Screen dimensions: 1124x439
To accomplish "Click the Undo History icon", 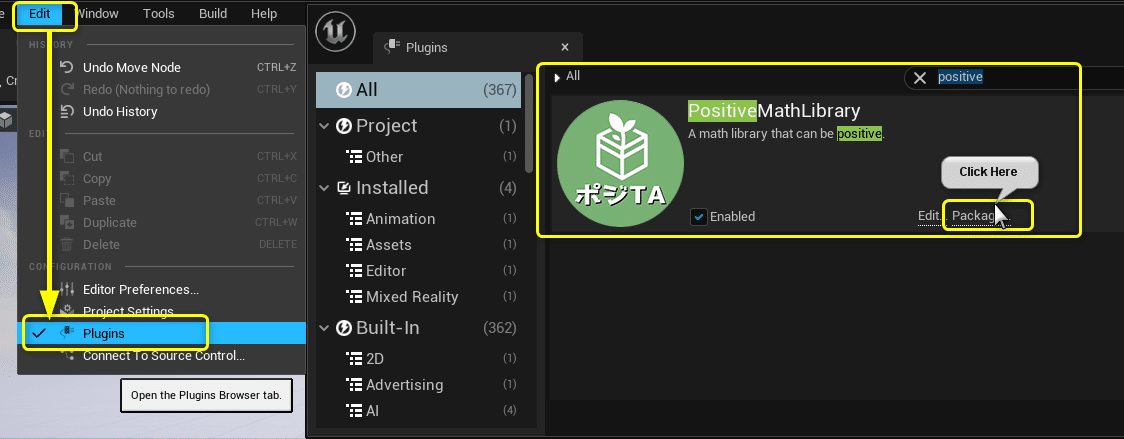I will (67, 111).
